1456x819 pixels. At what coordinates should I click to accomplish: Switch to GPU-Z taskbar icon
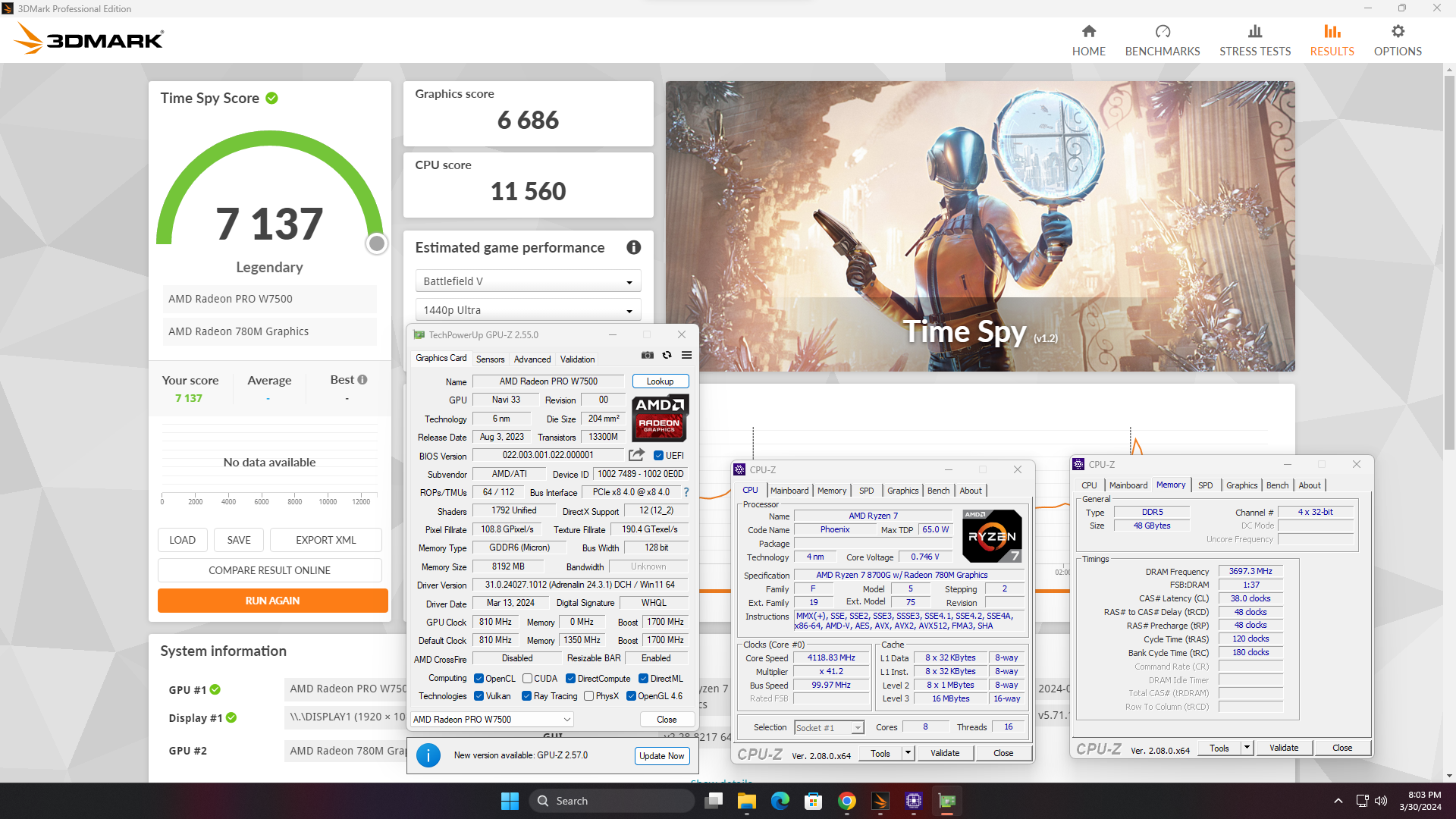coord(947,801)
